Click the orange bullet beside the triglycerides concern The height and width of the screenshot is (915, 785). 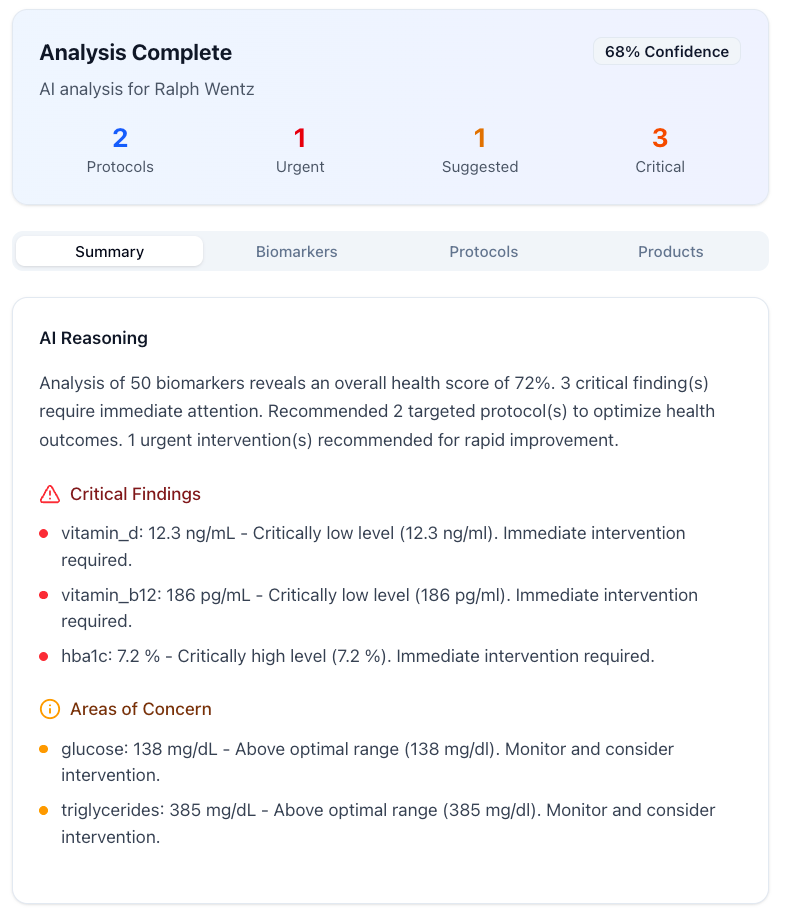click(x=44, y=810)
